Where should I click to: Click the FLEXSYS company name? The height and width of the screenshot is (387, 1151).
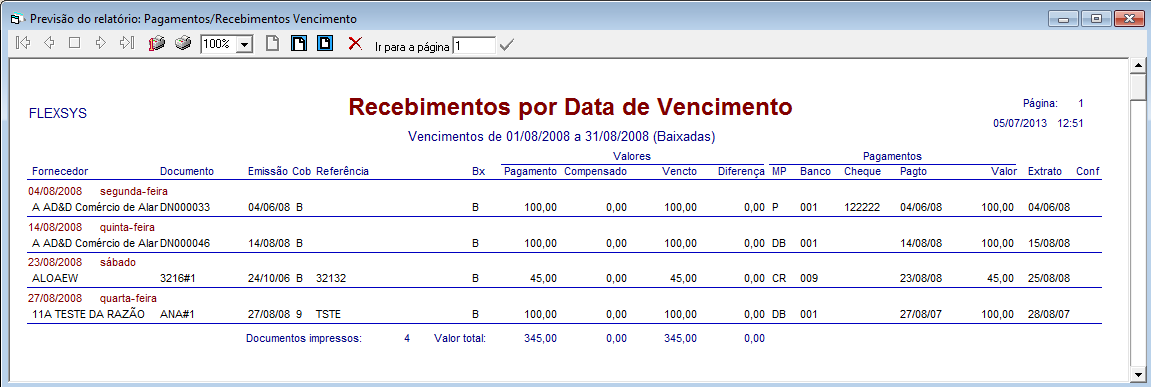point(57,114)
